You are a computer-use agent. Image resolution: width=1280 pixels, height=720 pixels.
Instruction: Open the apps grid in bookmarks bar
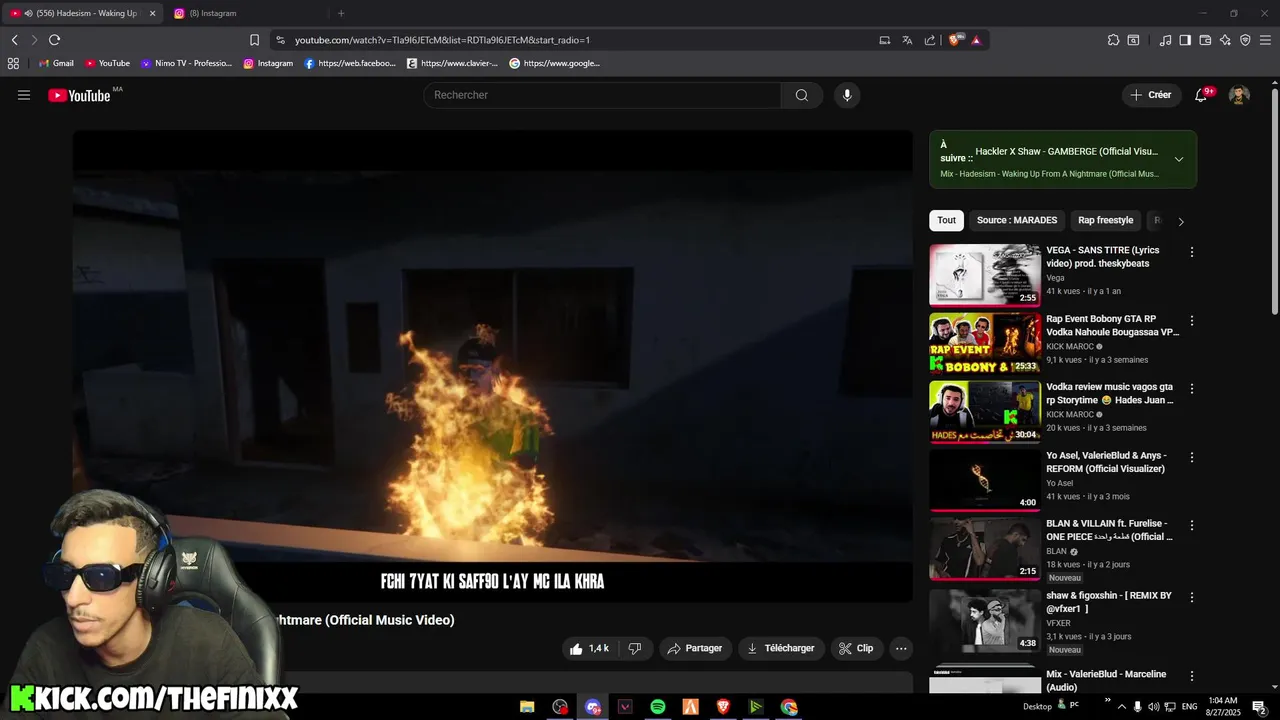pyautogui.click(x=13, y=63)
